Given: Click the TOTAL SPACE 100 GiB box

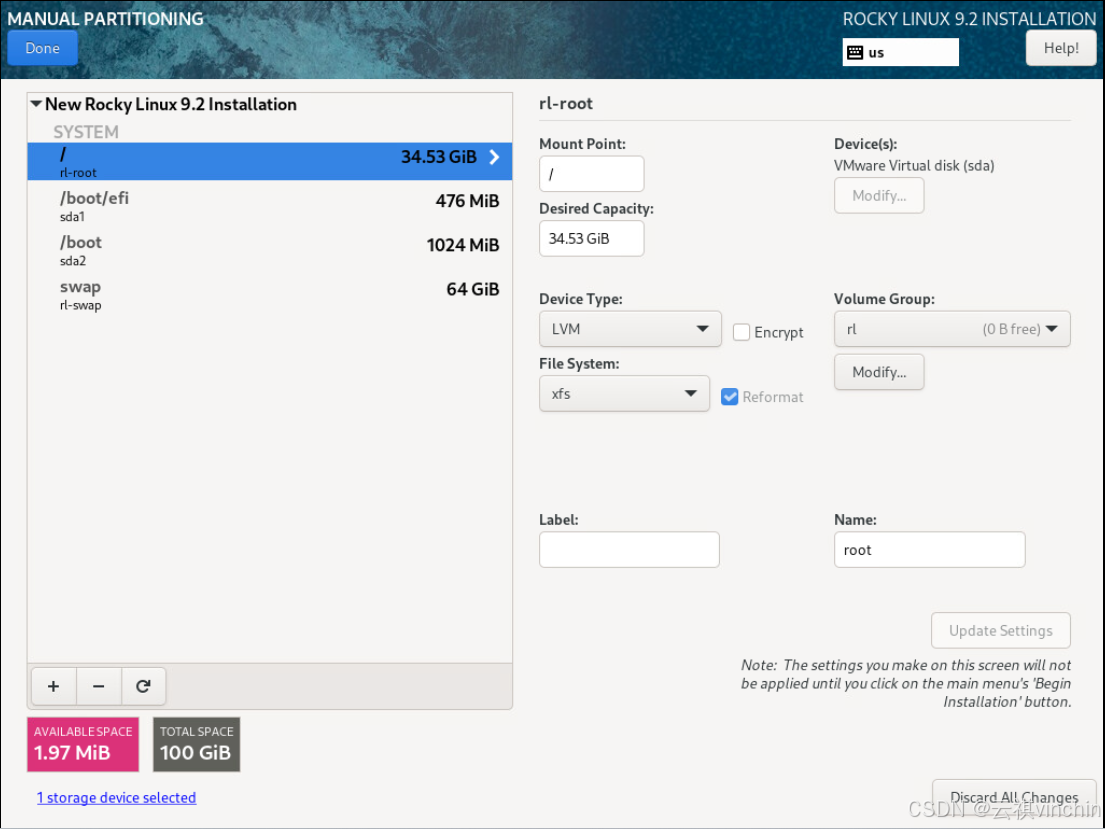Looking at the screenshot, I should 196,744.
